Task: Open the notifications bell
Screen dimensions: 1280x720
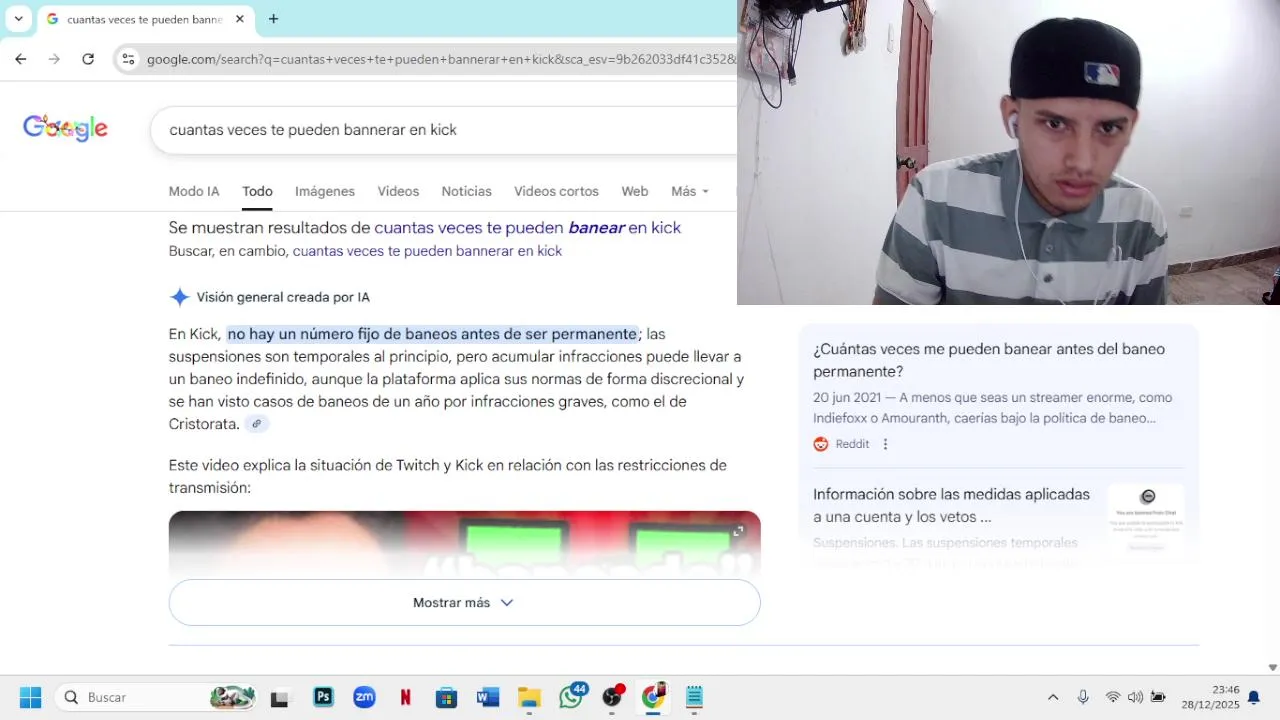Action: click(x=1254, y=697)
